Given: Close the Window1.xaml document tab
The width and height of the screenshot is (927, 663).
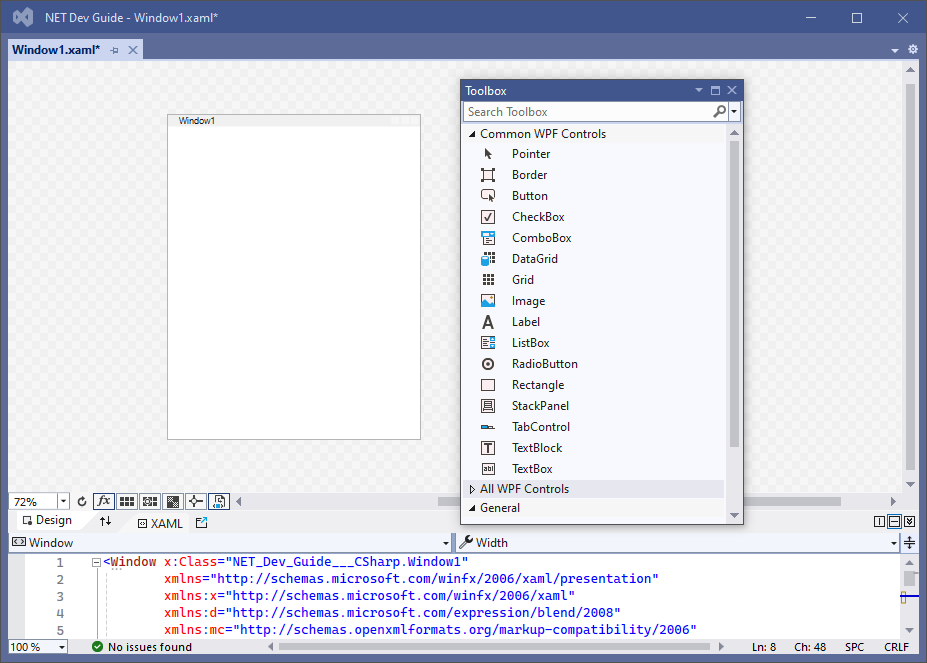Looking at the screenshot, I should (133, 50).
